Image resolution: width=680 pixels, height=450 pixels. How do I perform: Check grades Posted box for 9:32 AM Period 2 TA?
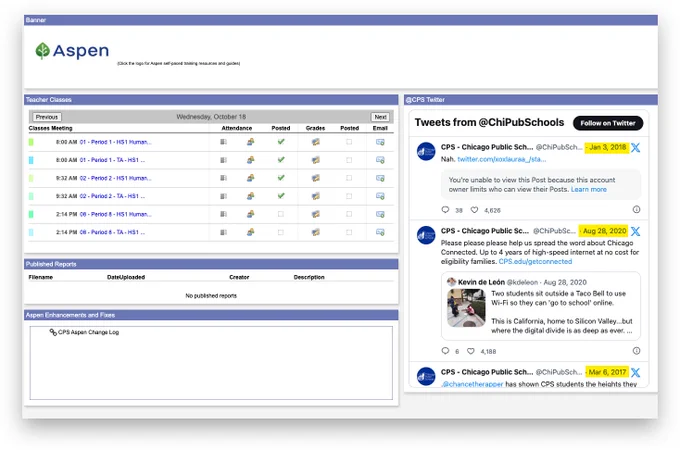click(349, 196)
